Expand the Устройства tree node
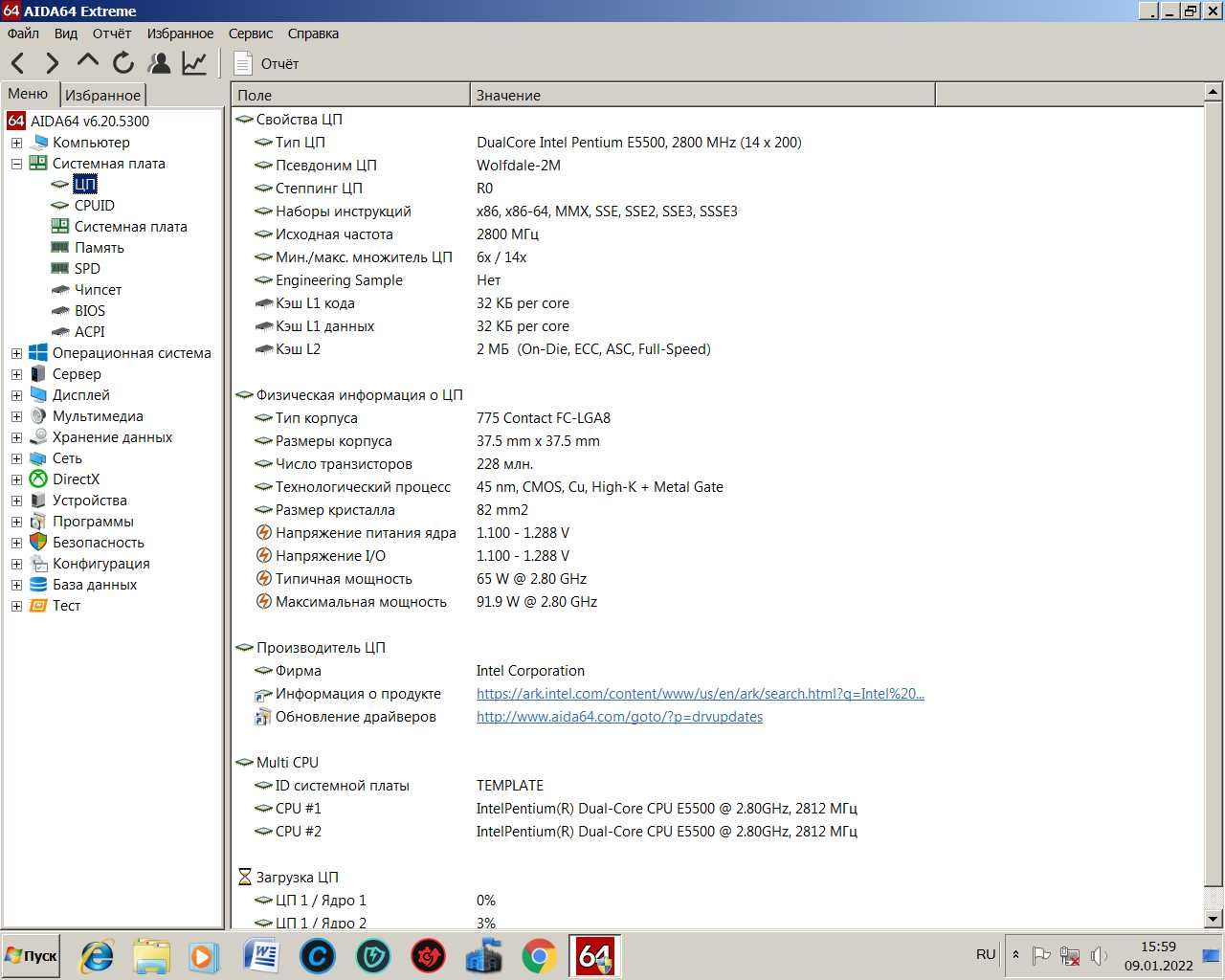This screenshot has width=1225, height=980. [x=16, y=501]
